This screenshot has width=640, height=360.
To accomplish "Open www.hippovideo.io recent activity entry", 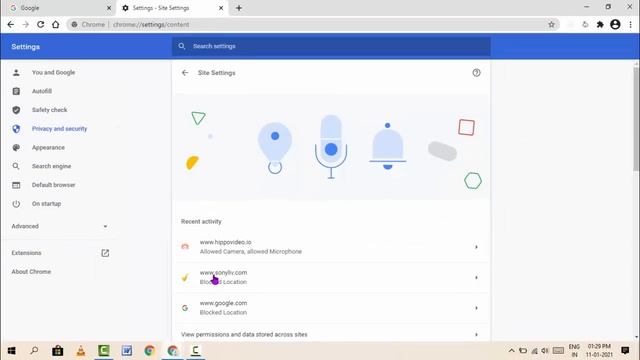I will tap(331, 247).
